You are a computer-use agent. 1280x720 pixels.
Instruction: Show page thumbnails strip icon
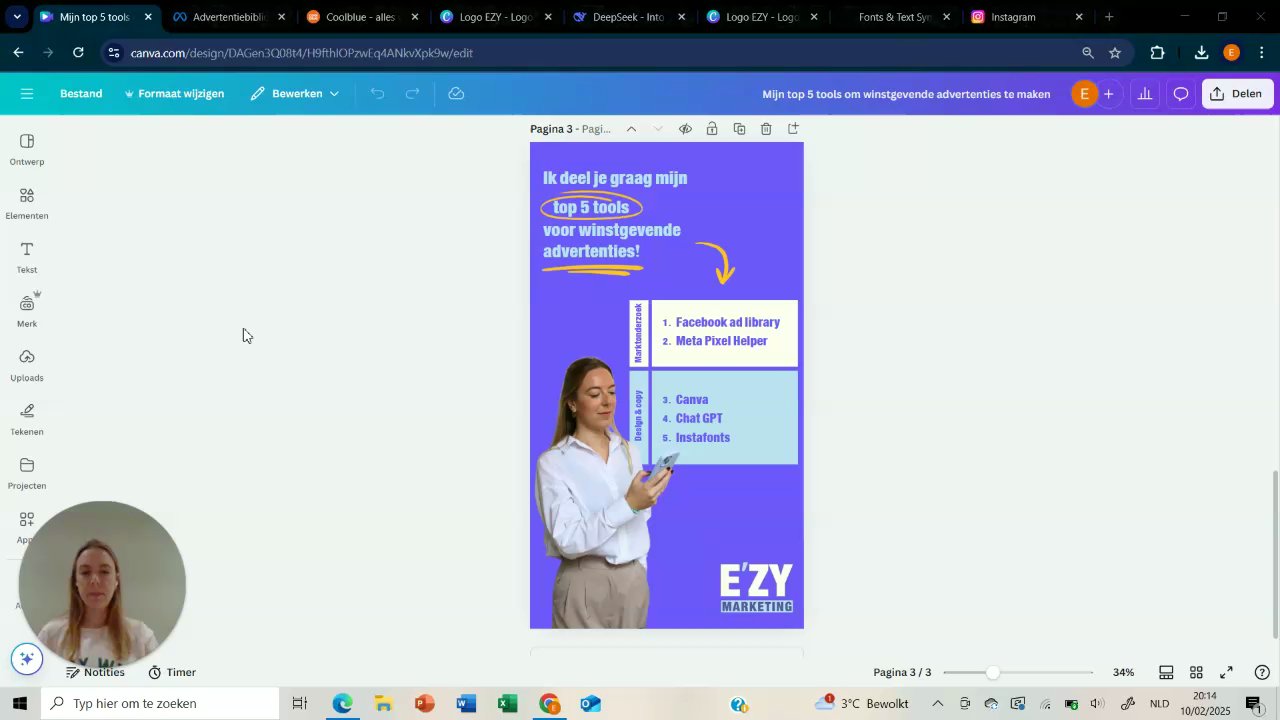coord(1166,672)
